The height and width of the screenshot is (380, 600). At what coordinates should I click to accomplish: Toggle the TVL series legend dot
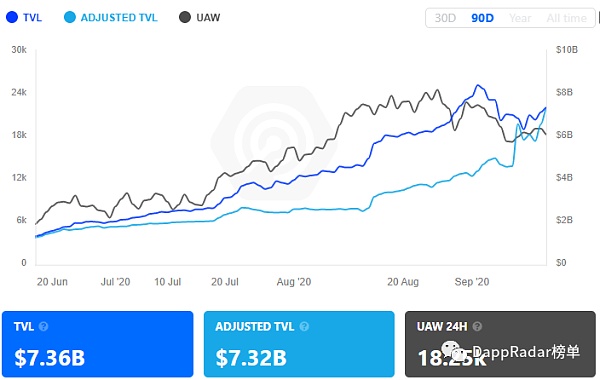click(12, 17)
